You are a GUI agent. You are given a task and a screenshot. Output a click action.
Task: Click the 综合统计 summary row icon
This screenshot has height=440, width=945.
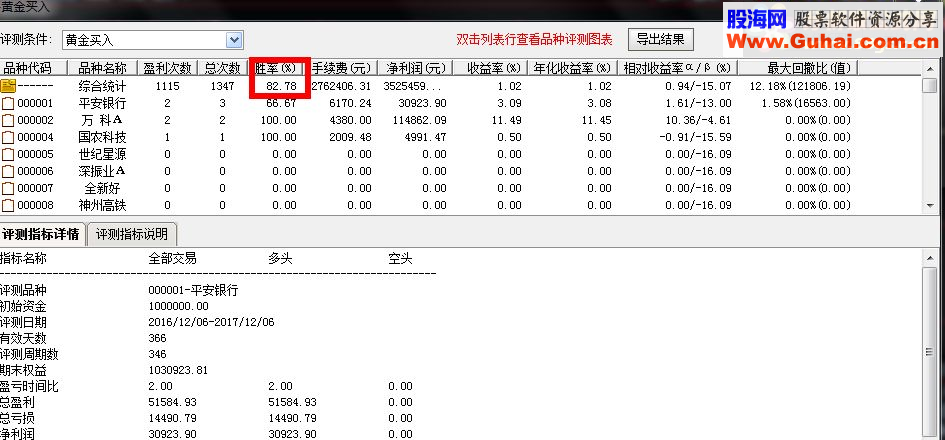tap(8, 86)
